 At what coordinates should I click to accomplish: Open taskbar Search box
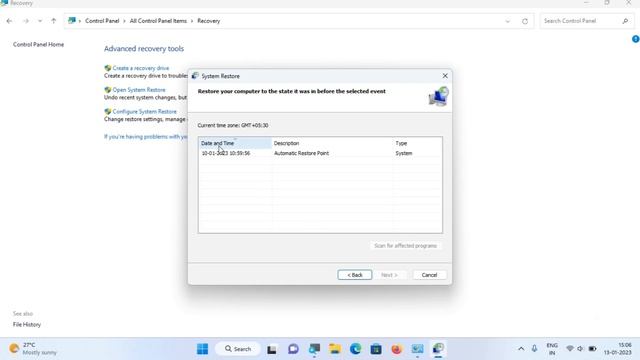click(238, 349)
